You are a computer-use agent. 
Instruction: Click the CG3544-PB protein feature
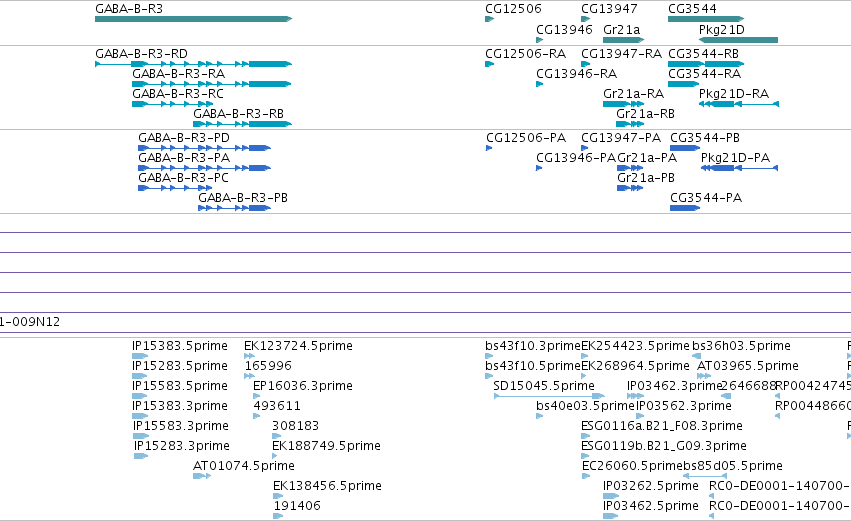coord(685,148)
